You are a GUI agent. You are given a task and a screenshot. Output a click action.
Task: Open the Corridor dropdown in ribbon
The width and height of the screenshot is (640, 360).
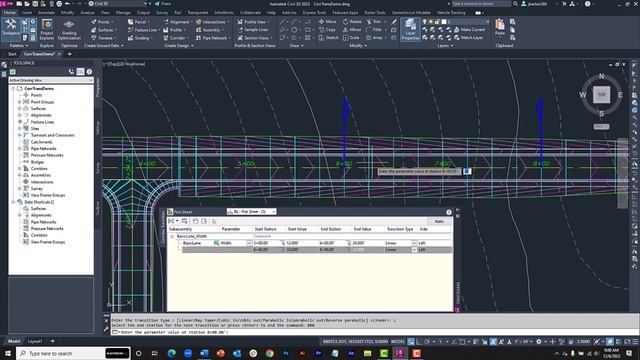point(176,38)
